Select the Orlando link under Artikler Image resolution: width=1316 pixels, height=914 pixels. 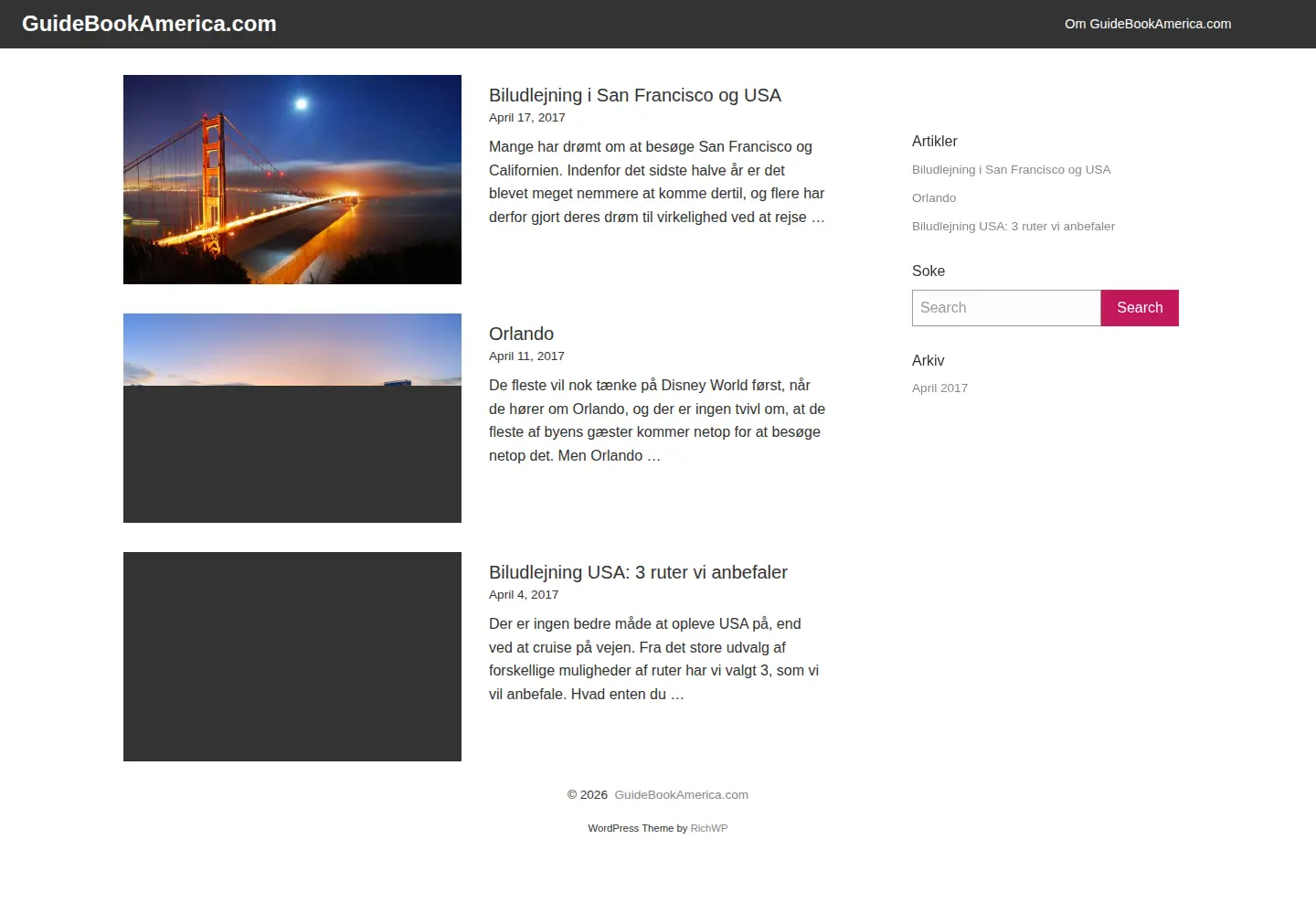[934, 198]
